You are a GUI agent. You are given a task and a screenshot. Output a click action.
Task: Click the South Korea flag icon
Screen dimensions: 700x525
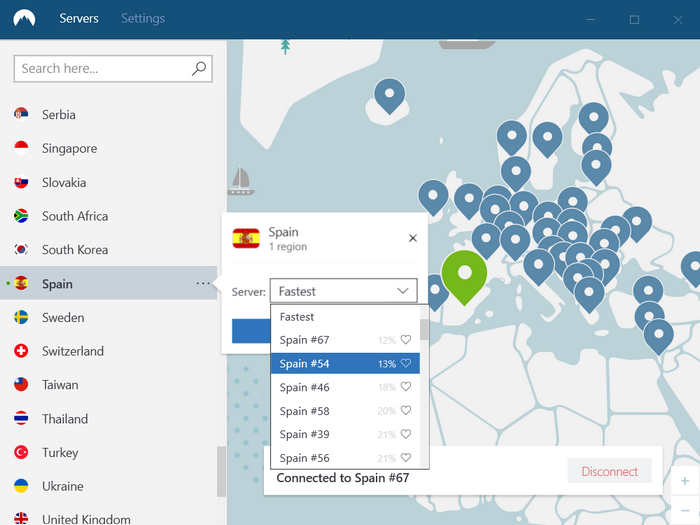click(x=21, y=249)
